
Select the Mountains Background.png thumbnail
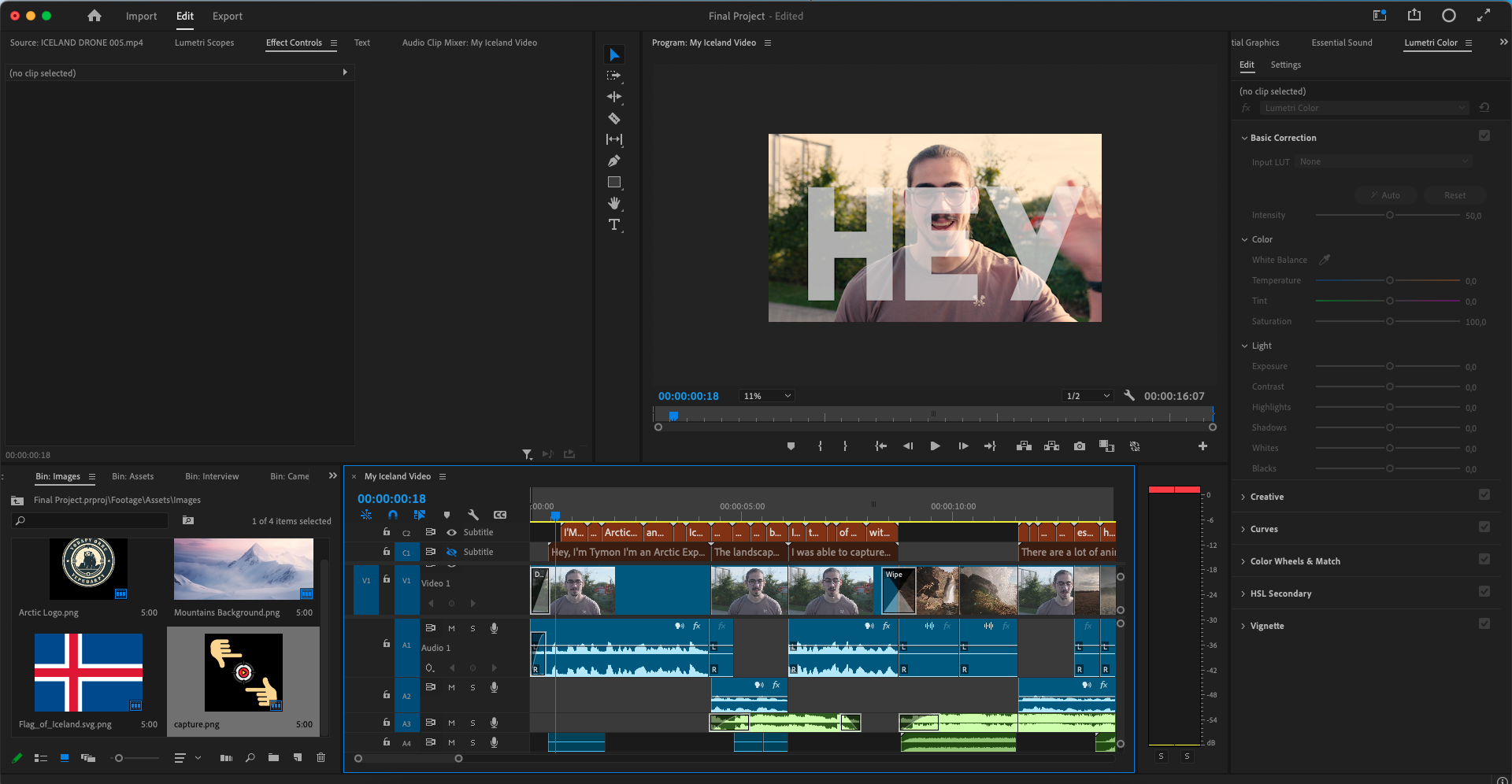point(243,569)
